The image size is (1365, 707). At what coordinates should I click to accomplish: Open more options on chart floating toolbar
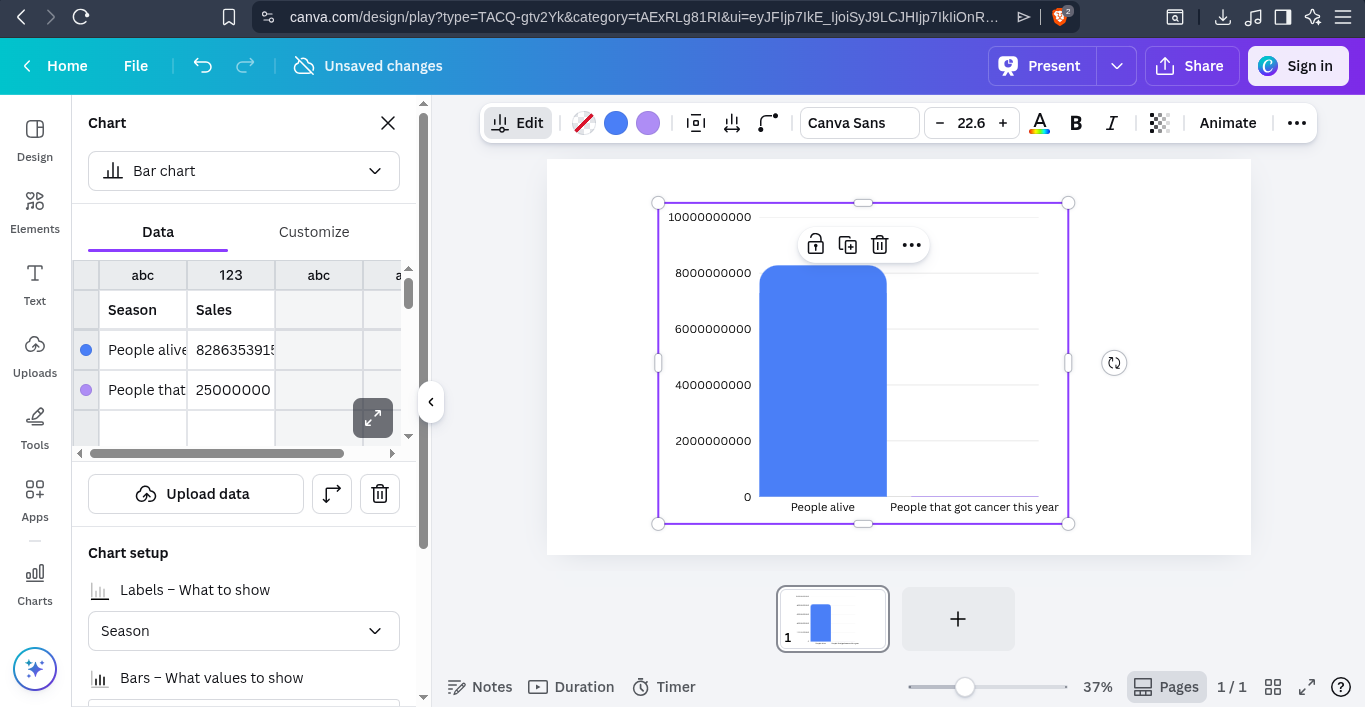pos(911,245)
